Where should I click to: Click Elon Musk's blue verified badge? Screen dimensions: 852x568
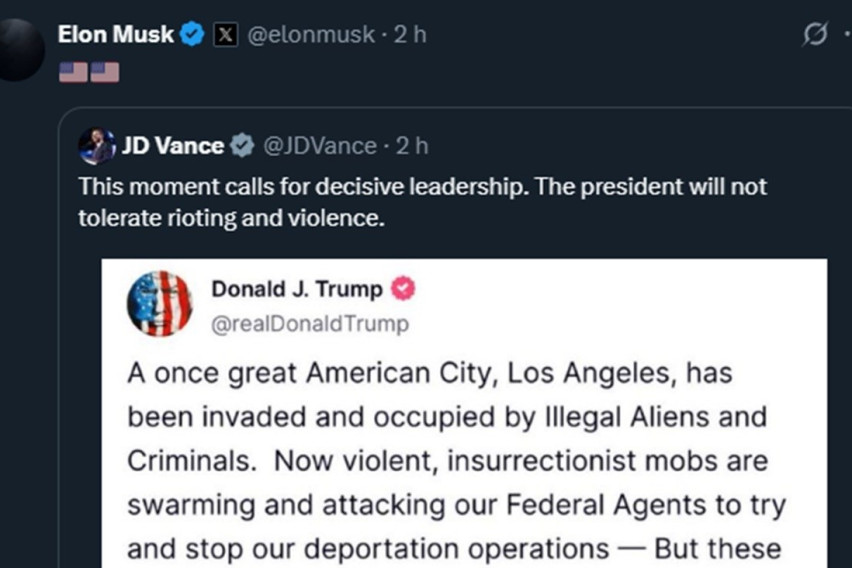pos(193,35)
